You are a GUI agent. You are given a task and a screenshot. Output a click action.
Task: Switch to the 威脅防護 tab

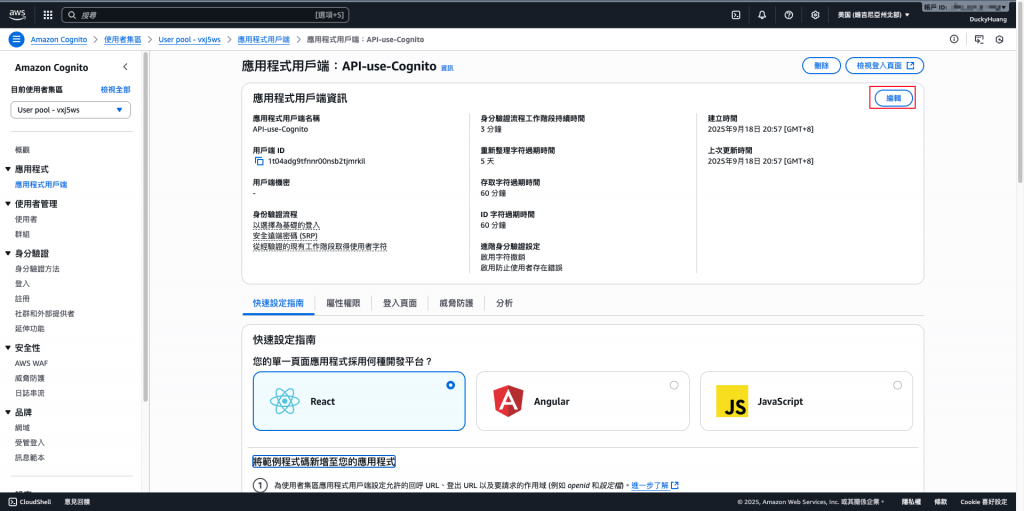click(x=456, y=303)
